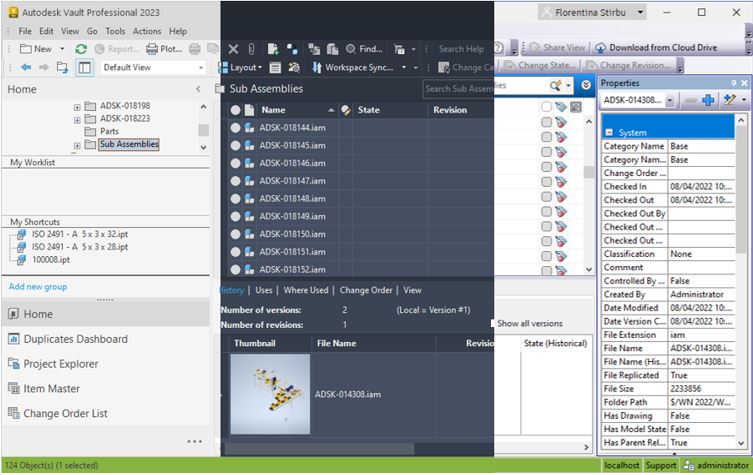This screenshot has height=475, width=753.
Task: Switch to the Uses tab
Action: (x=264, y=290)
